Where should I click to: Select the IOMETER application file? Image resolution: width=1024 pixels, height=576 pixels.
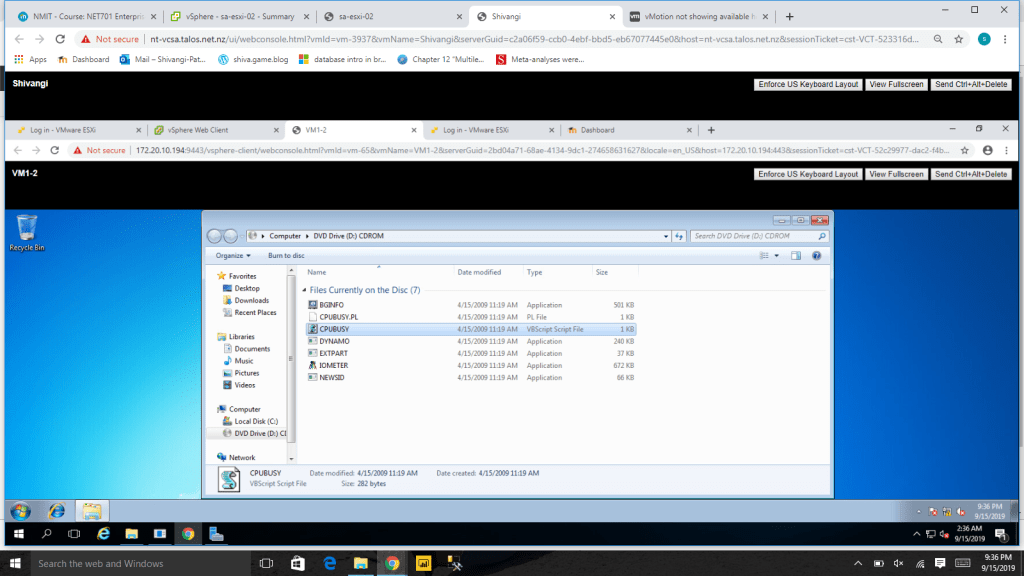(x=334, y=365)
